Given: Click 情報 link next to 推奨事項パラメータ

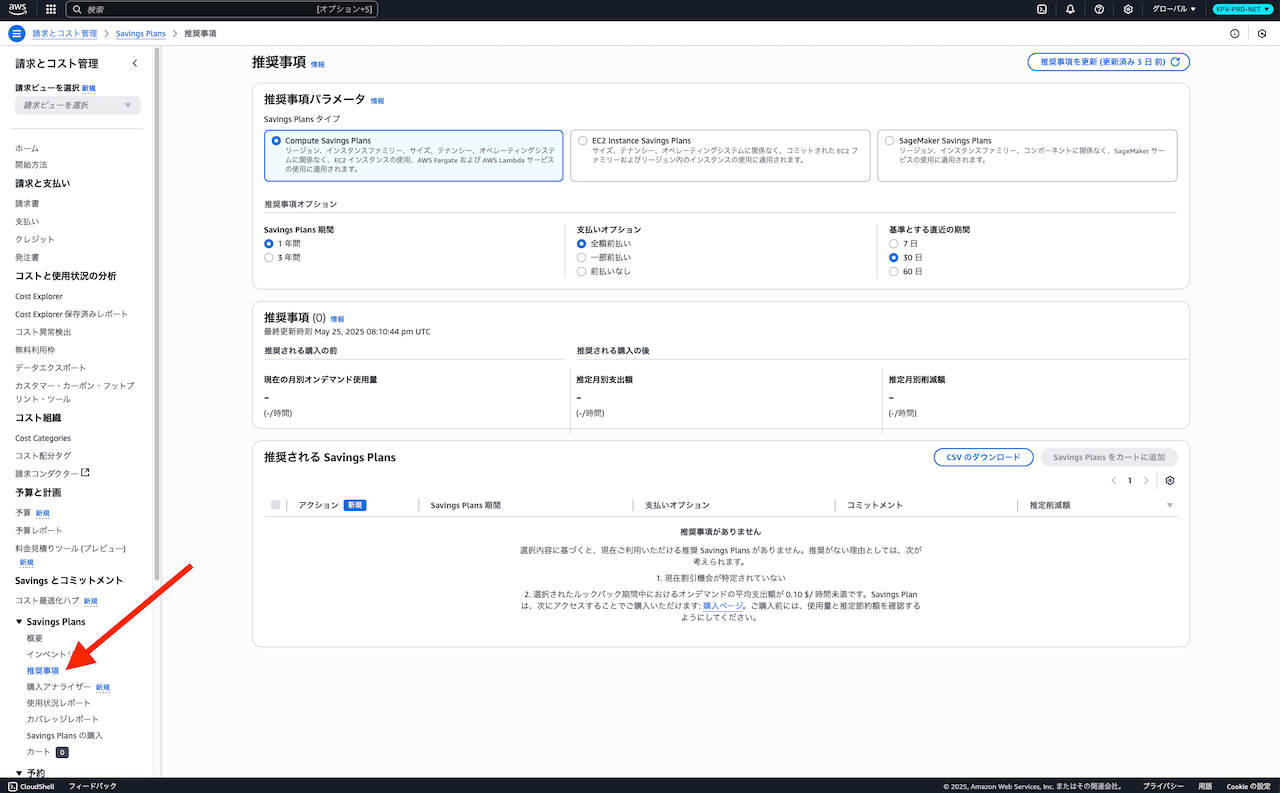Looking at the screenshot, I should tap(377, 101).
